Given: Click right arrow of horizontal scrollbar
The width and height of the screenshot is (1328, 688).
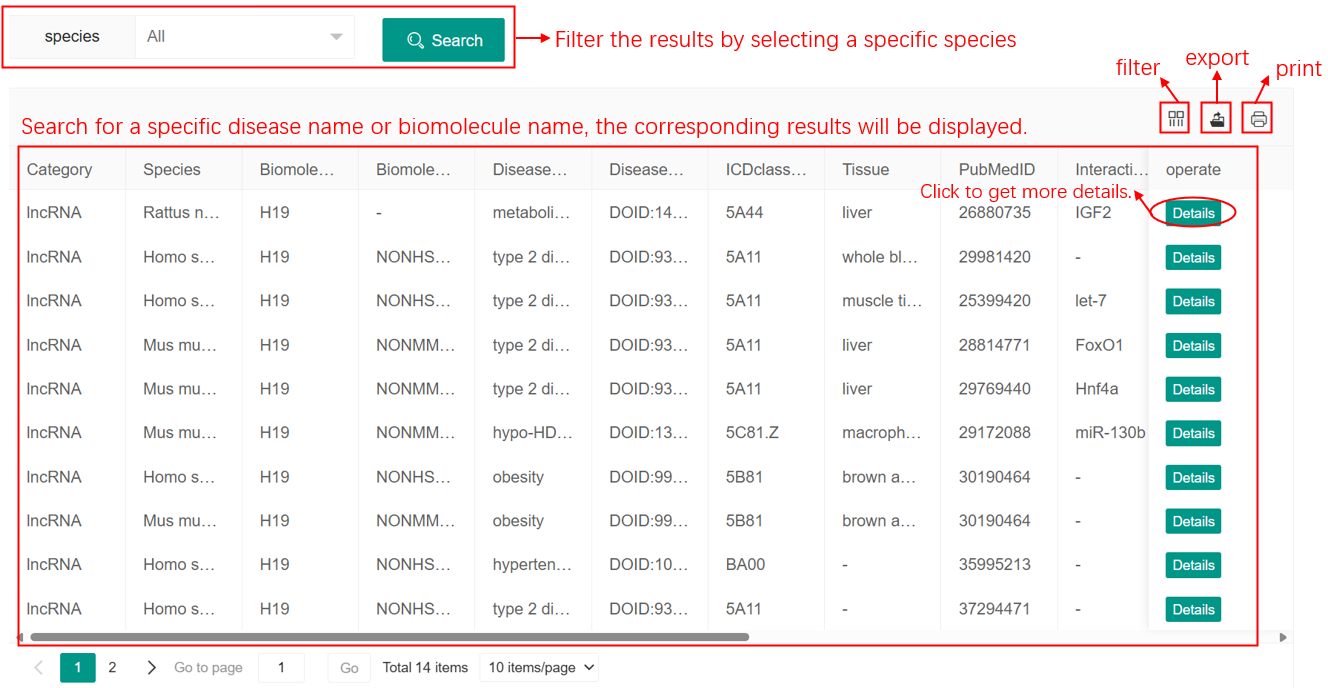Looking at the screenshot, I should click(x=1283, y=637).
